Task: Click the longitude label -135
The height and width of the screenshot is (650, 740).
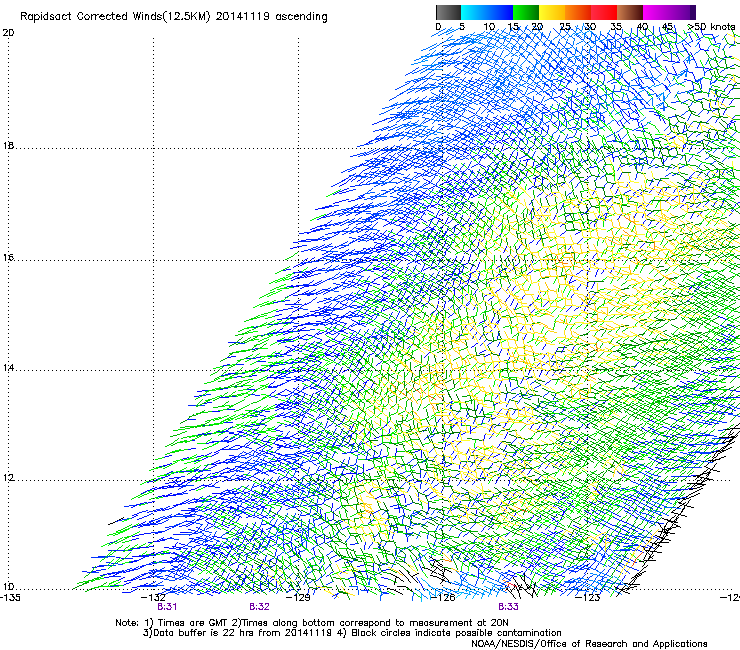Action: [x=10, y=597]
